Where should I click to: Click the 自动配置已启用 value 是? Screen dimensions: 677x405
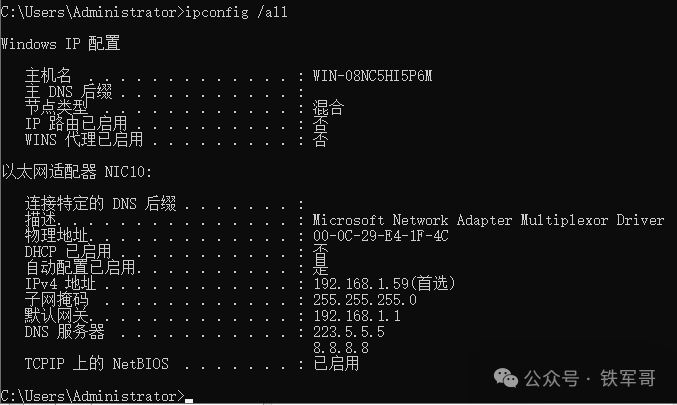tap(321, 268)
